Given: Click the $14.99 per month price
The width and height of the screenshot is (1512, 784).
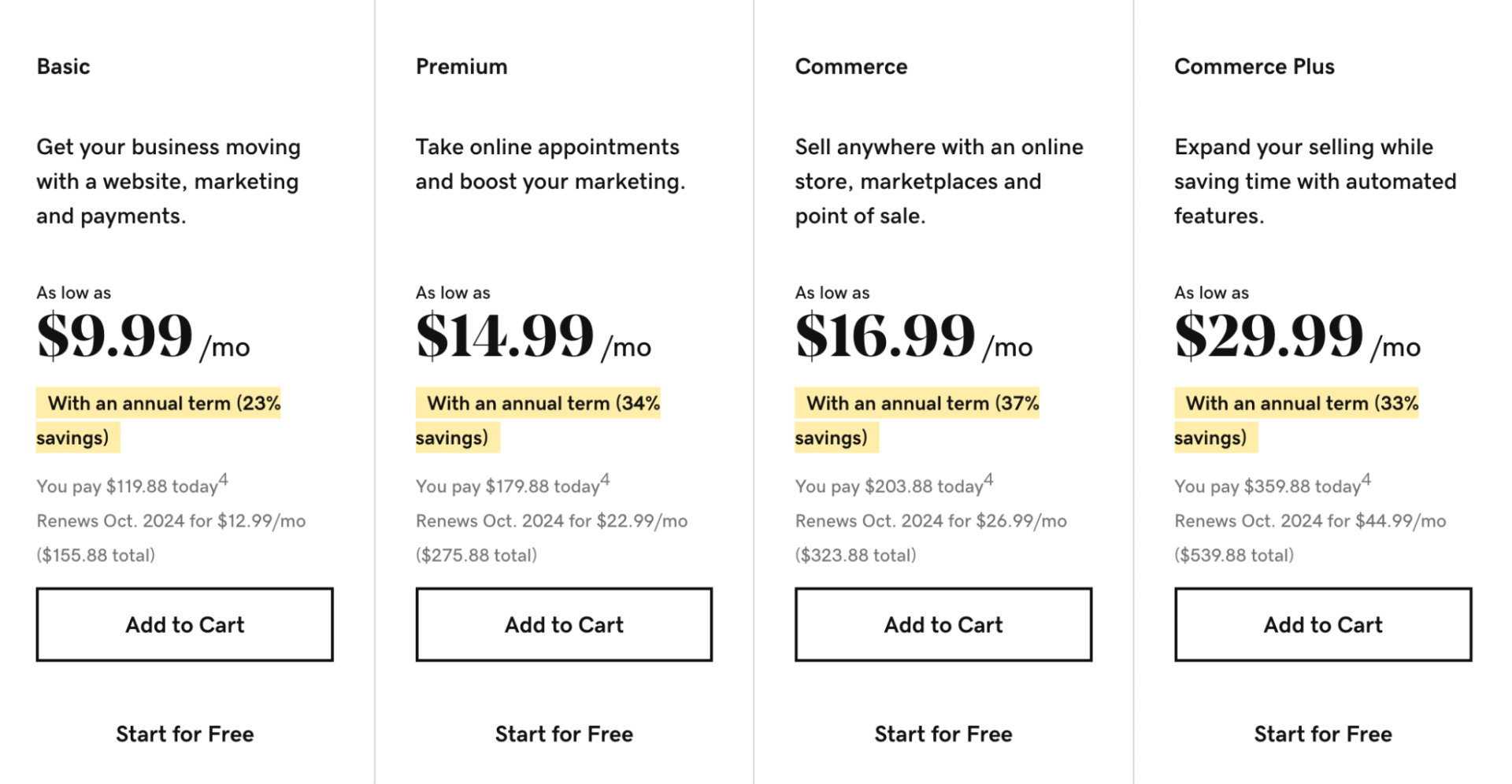Looking at the screenshot, I should [x=534, y=336].
